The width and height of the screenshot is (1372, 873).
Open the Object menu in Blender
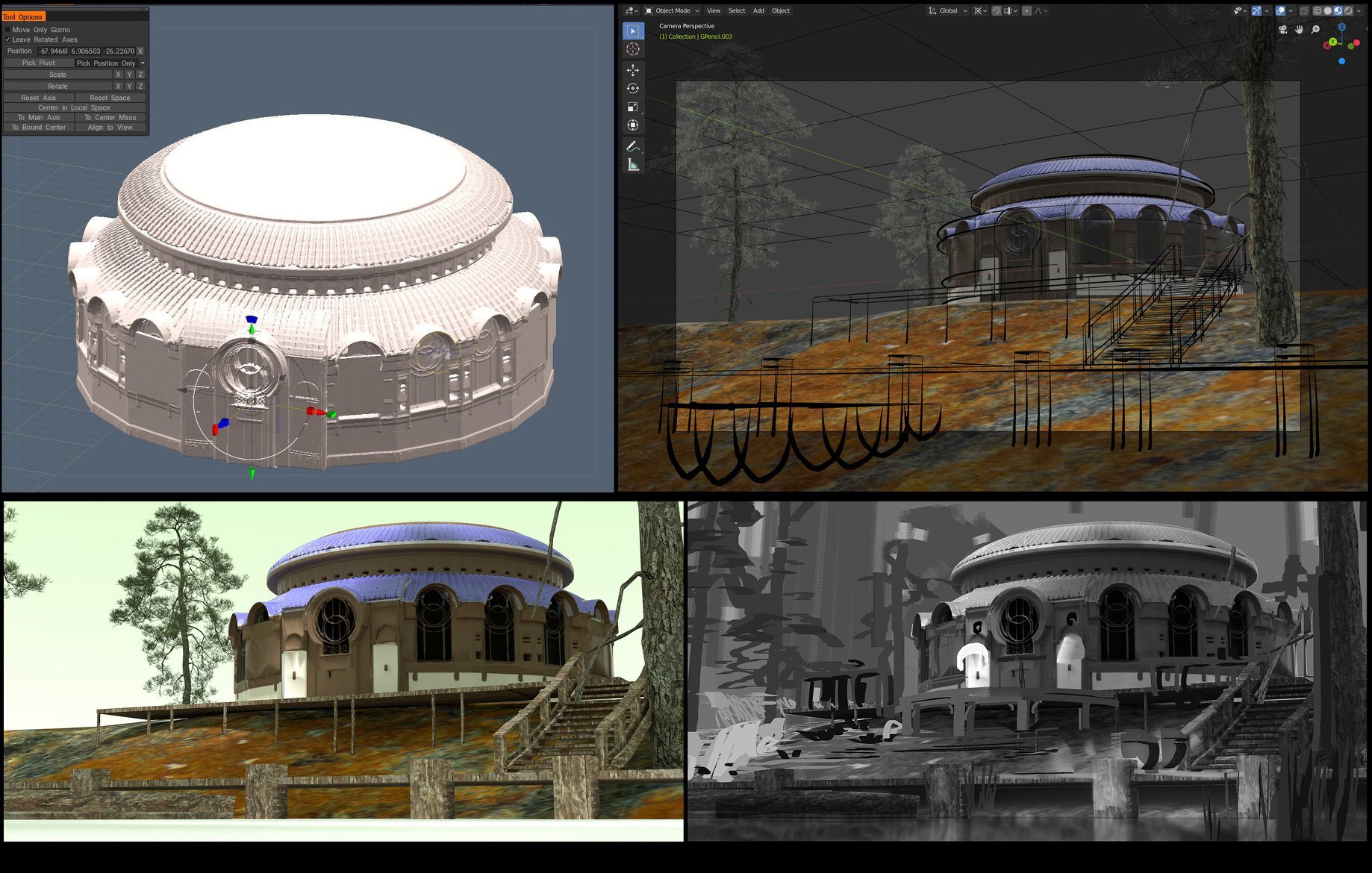coord(781,10)
